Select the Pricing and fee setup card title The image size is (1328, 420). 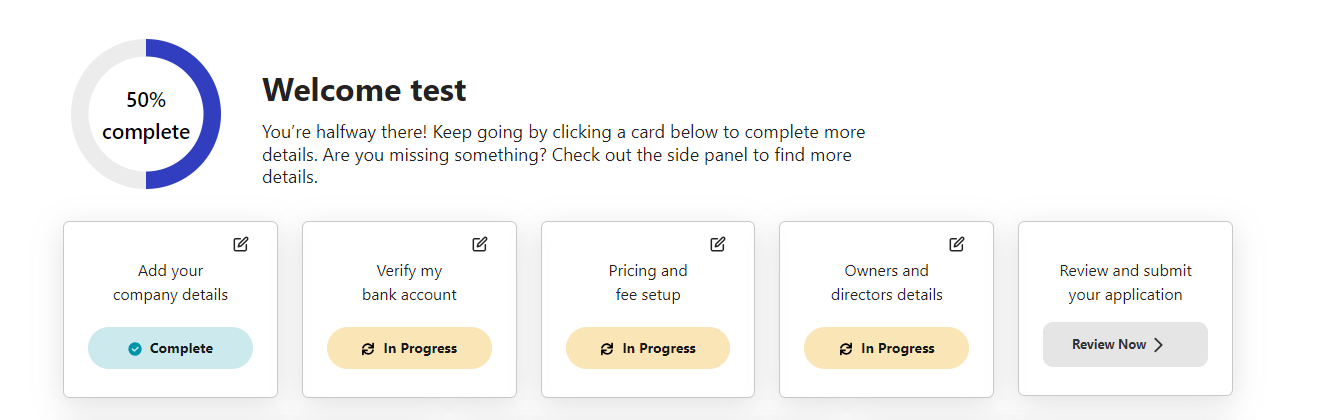pos(648,283)
